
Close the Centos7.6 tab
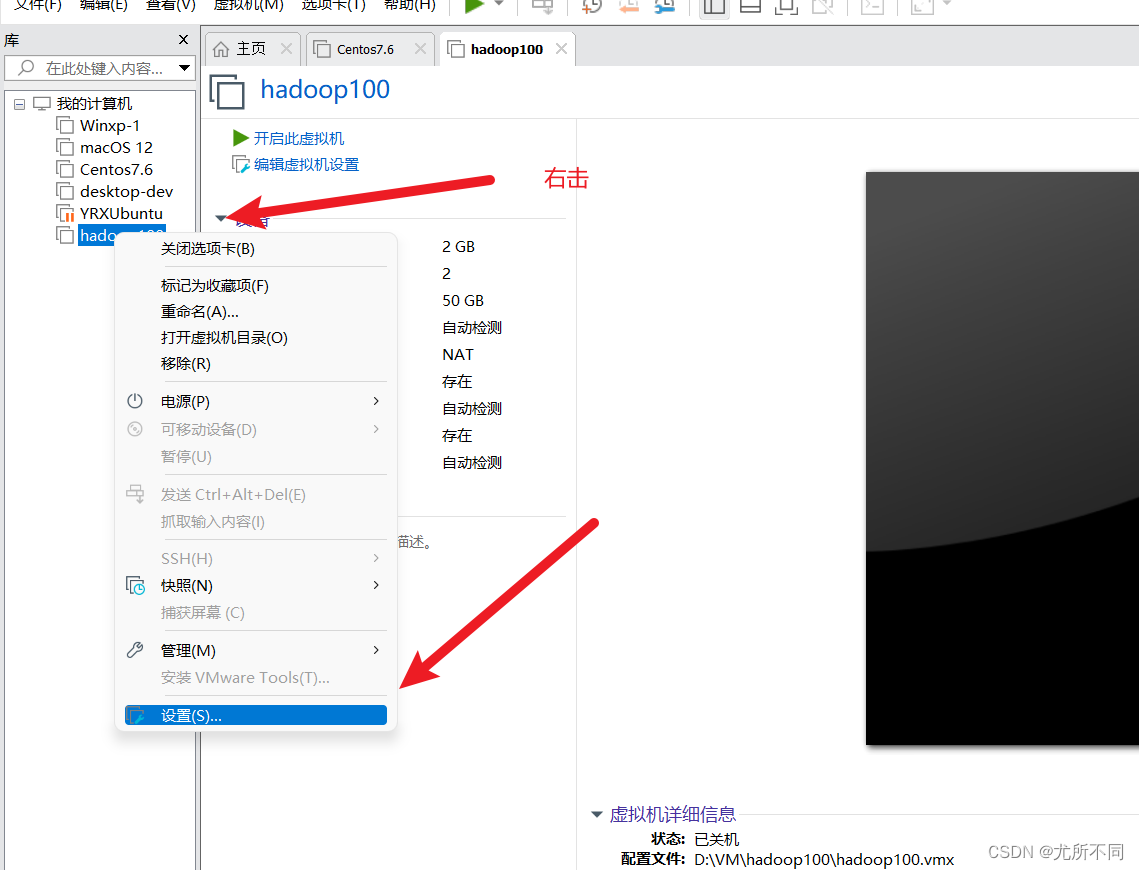(420, 49)
